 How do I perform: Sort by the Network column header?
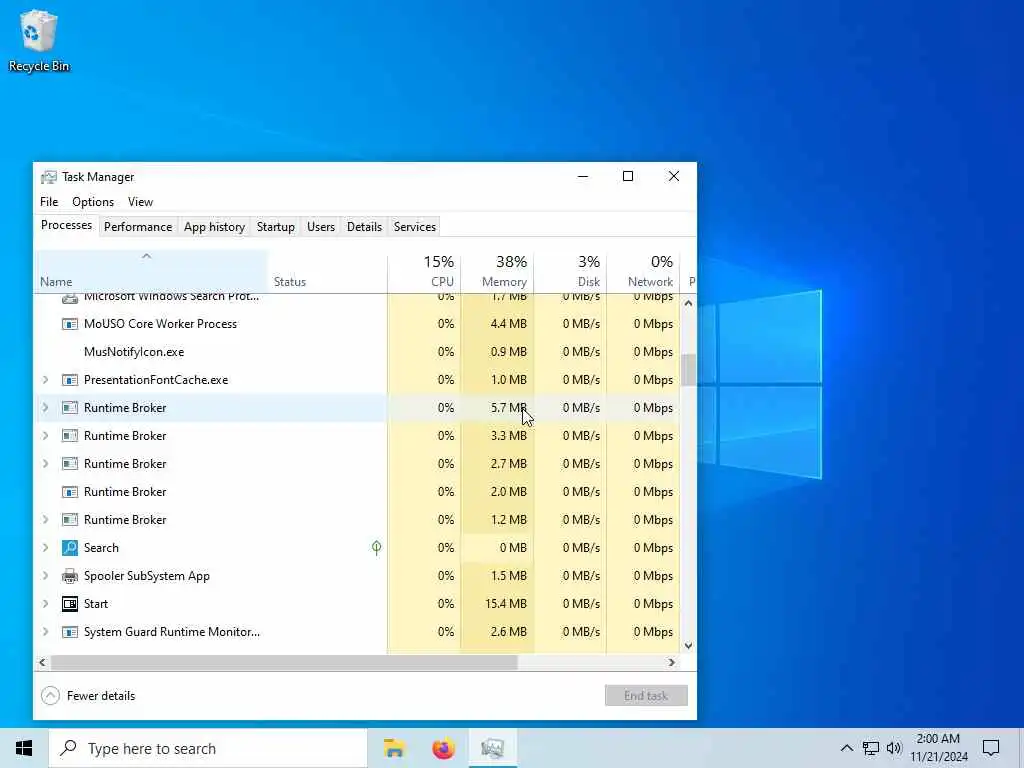pos(643,272)
